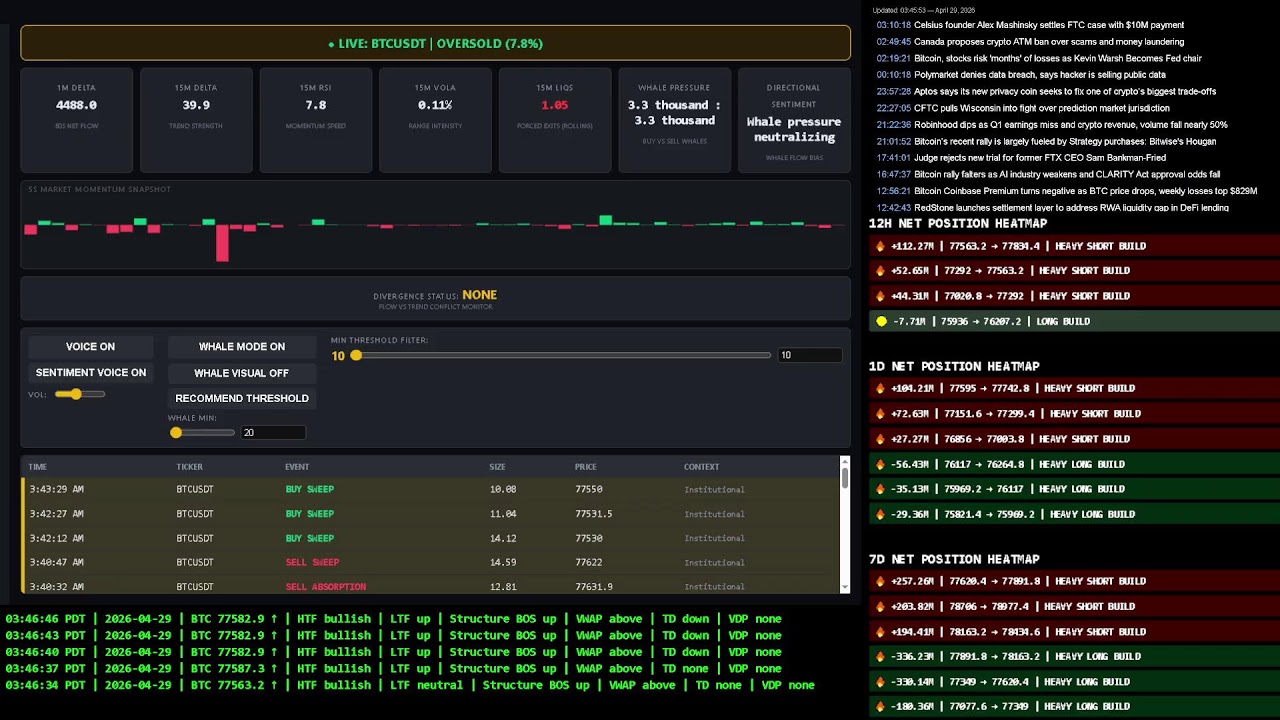Viewport: 1280px width, 720px height.
Task: Open Judge rejects new trial FTX headline
Action: [x=1040, y=158]
